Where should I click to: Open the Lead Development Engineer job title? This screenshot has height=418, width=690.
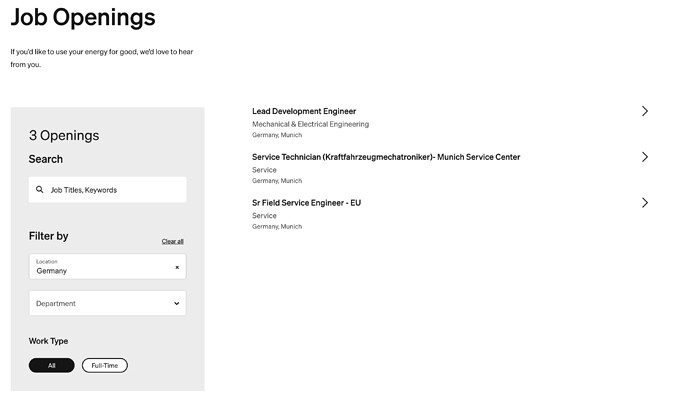pos(304,111)
